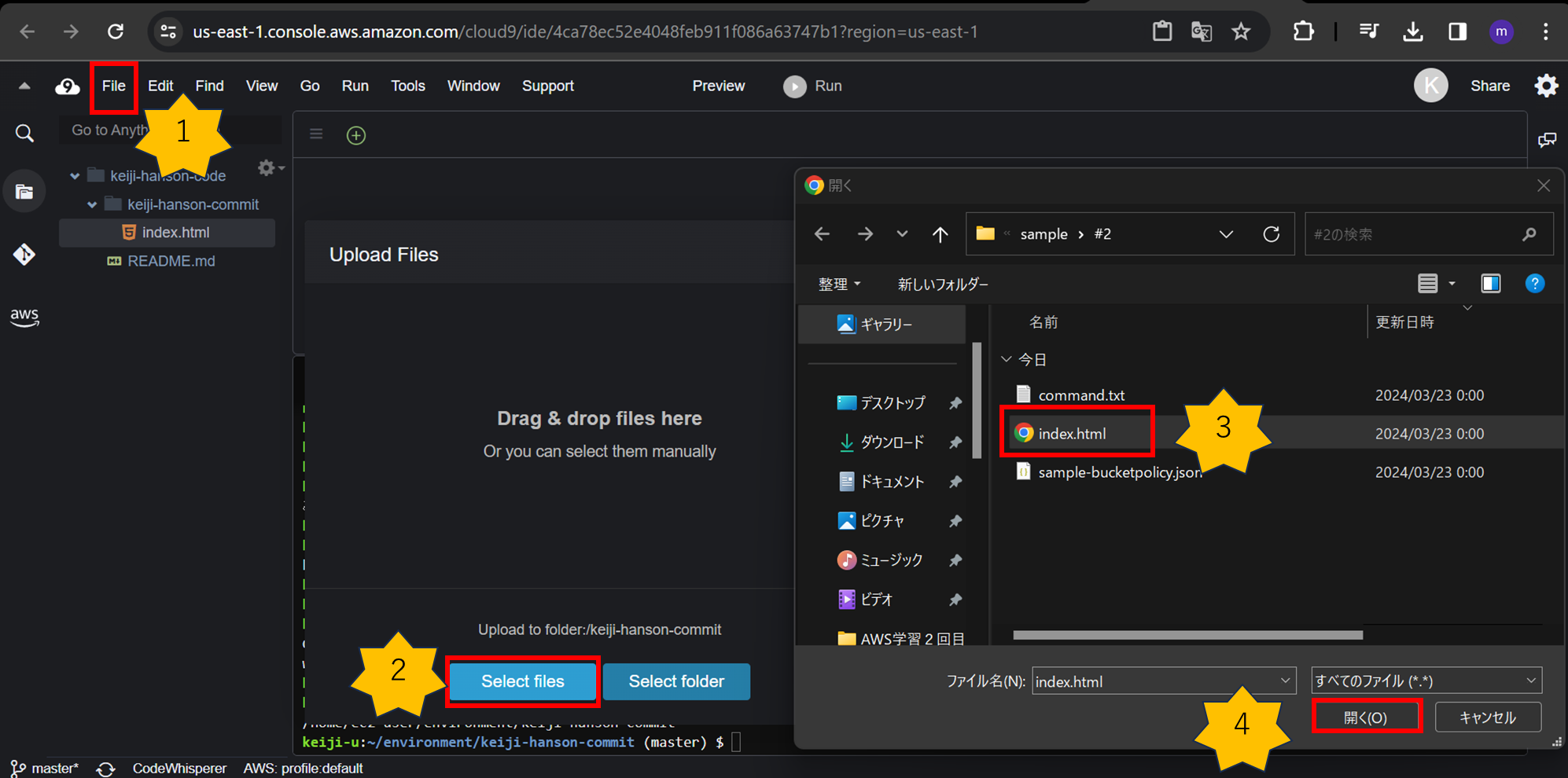This screenshot has height=778, width=1568.
Task: Collapse the keiji-hanson-code folder
Action: point(75,176)
